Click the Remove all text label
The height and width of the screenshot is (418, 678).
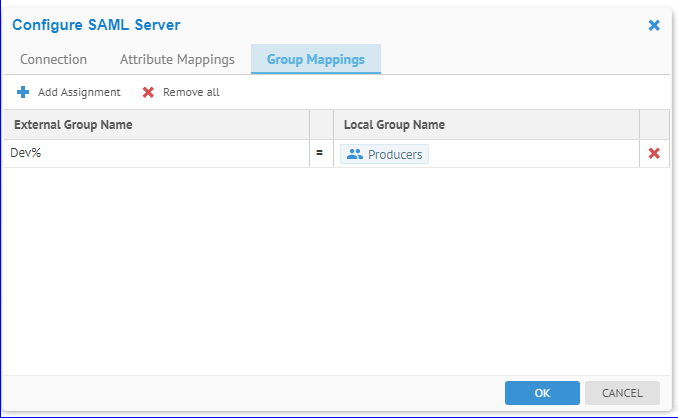(x=191, y=92)
